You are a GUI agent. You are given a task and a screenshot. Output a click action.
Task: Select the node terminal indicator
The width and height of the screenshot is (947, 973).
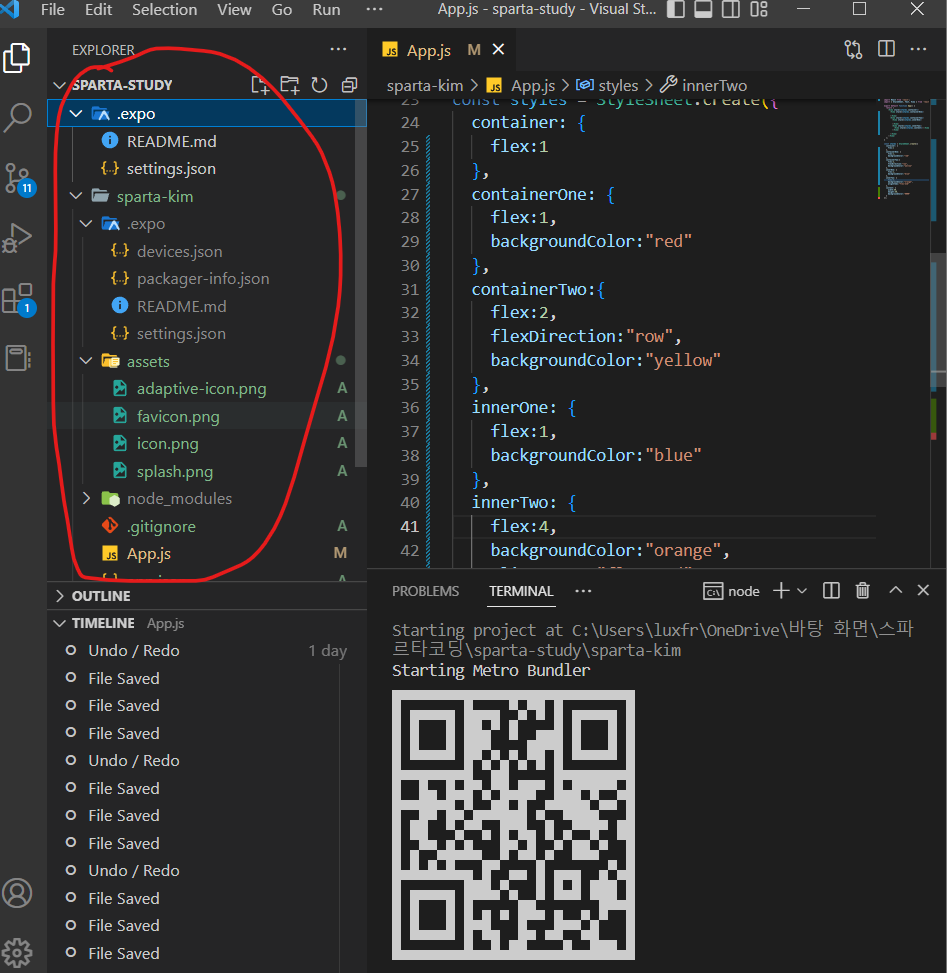coord(731,591)
